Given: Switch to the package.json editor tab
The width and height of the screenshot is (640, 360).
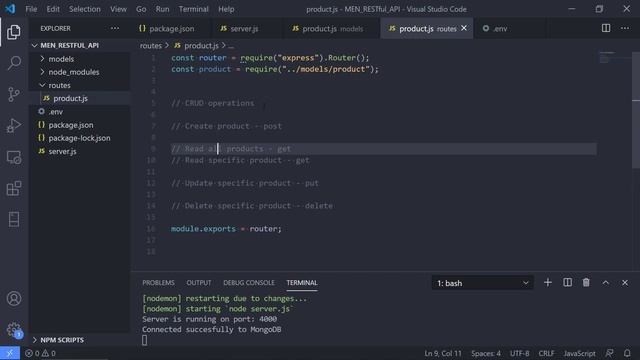Looking at the screenshot, I should click(171, 29).
